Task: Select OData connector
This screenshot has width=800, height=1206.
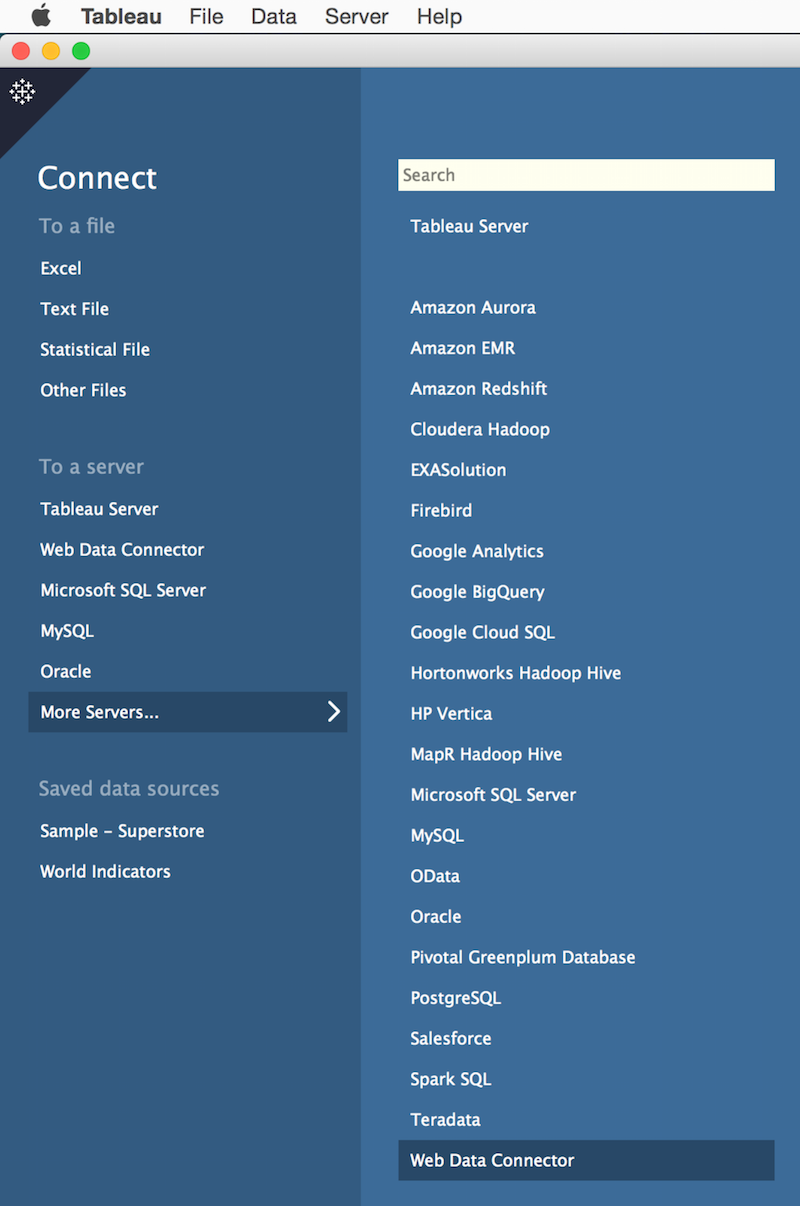Action: [435, 876]
